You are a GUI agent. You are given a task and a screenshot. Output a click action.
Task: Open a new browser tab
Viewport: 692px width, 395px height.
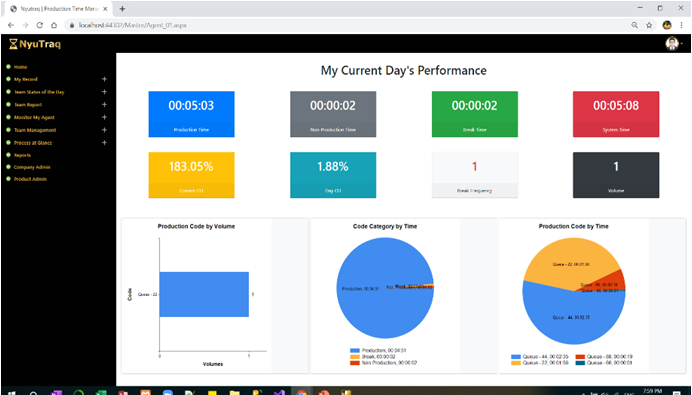[122, 9]
